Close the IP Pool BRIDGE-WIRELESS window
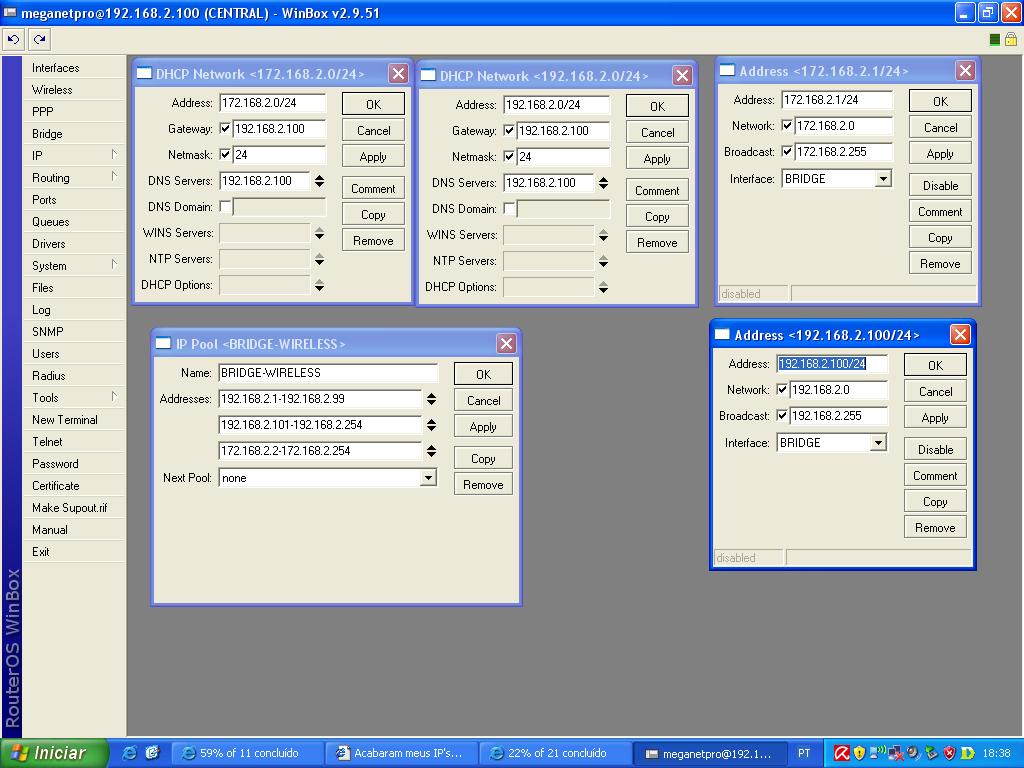1024x768 pixels. pyautogui.click(x=506, y=344)
